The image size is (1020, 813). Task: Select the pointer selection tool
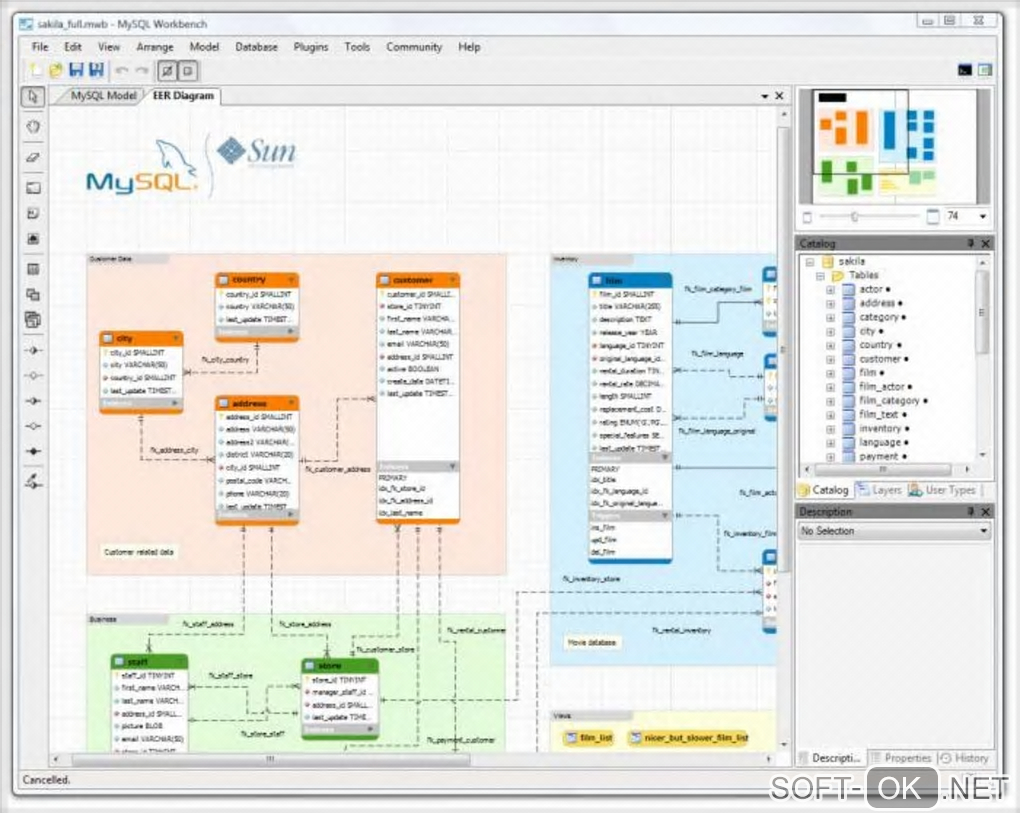[x=33, y=97]
